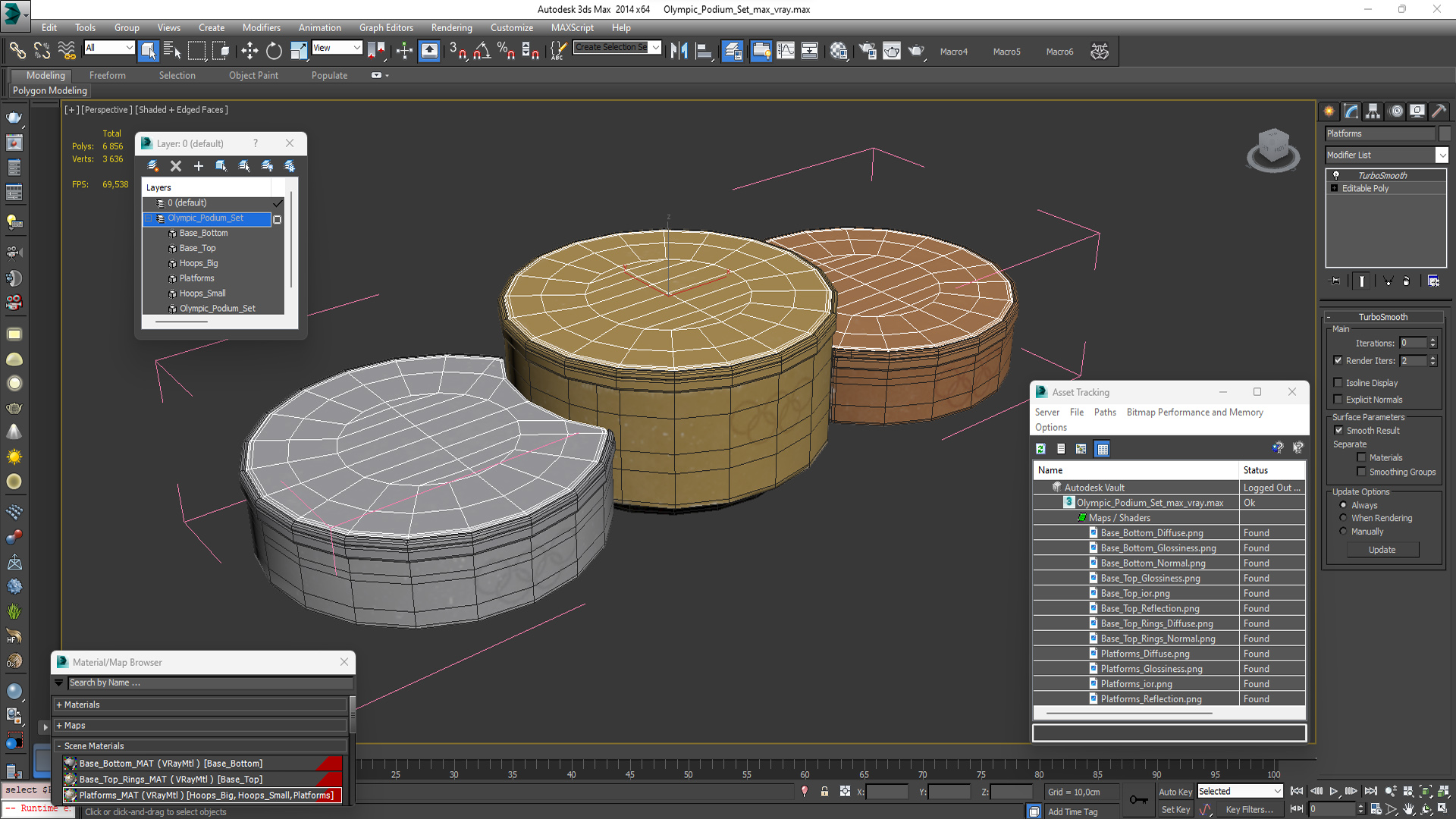Screen dimensions: 1456x819
Task: Open the Utilities command panel tab
Action: coord(1439,111)
